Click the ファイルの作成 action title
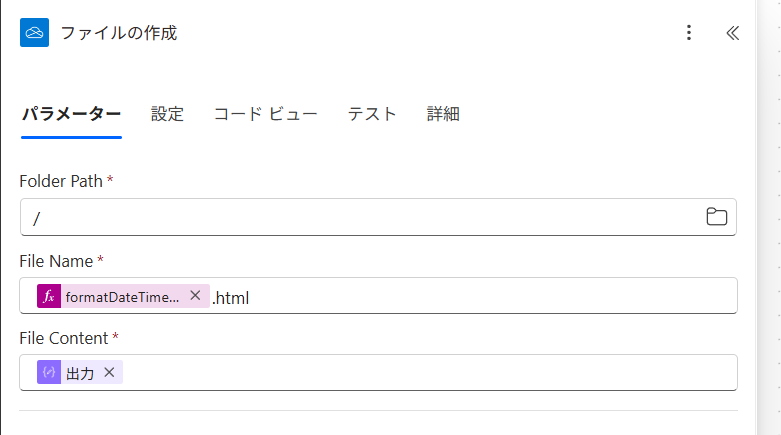 (x=118, y=33)
